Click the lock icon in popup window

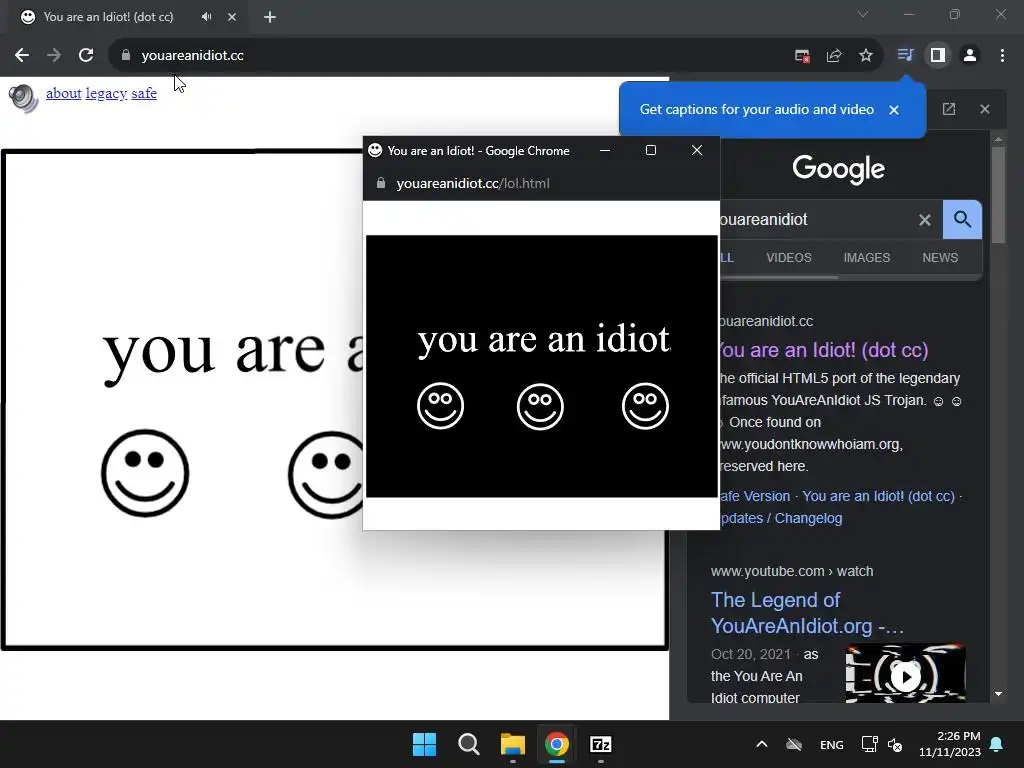[381, 184]
